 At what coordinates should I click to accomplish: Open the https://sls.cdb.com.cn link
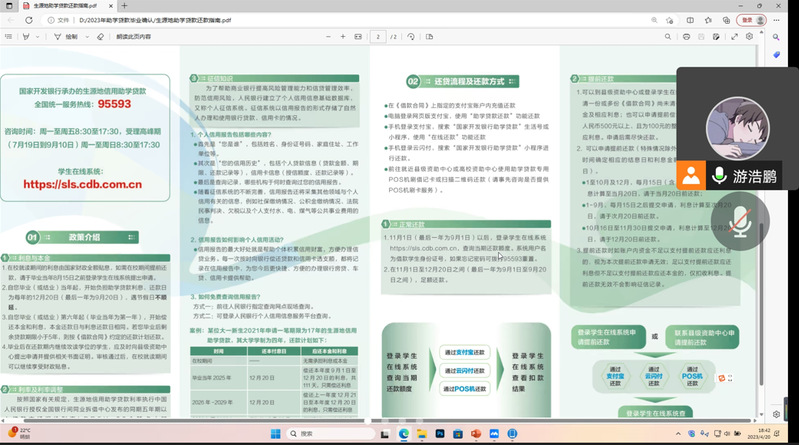tap(82, 184)
